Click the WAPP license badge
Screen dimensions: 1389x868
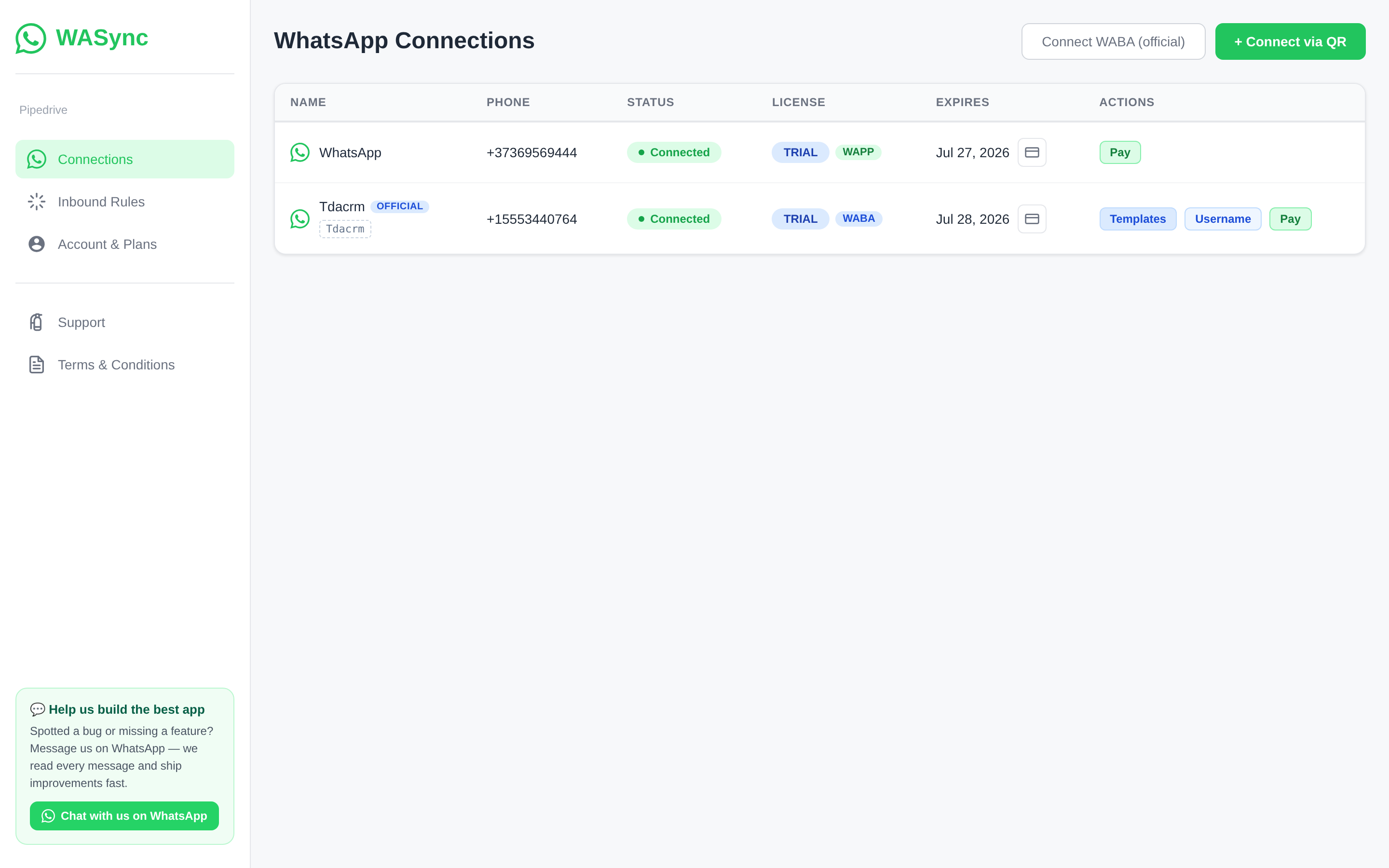click(858, 152)
